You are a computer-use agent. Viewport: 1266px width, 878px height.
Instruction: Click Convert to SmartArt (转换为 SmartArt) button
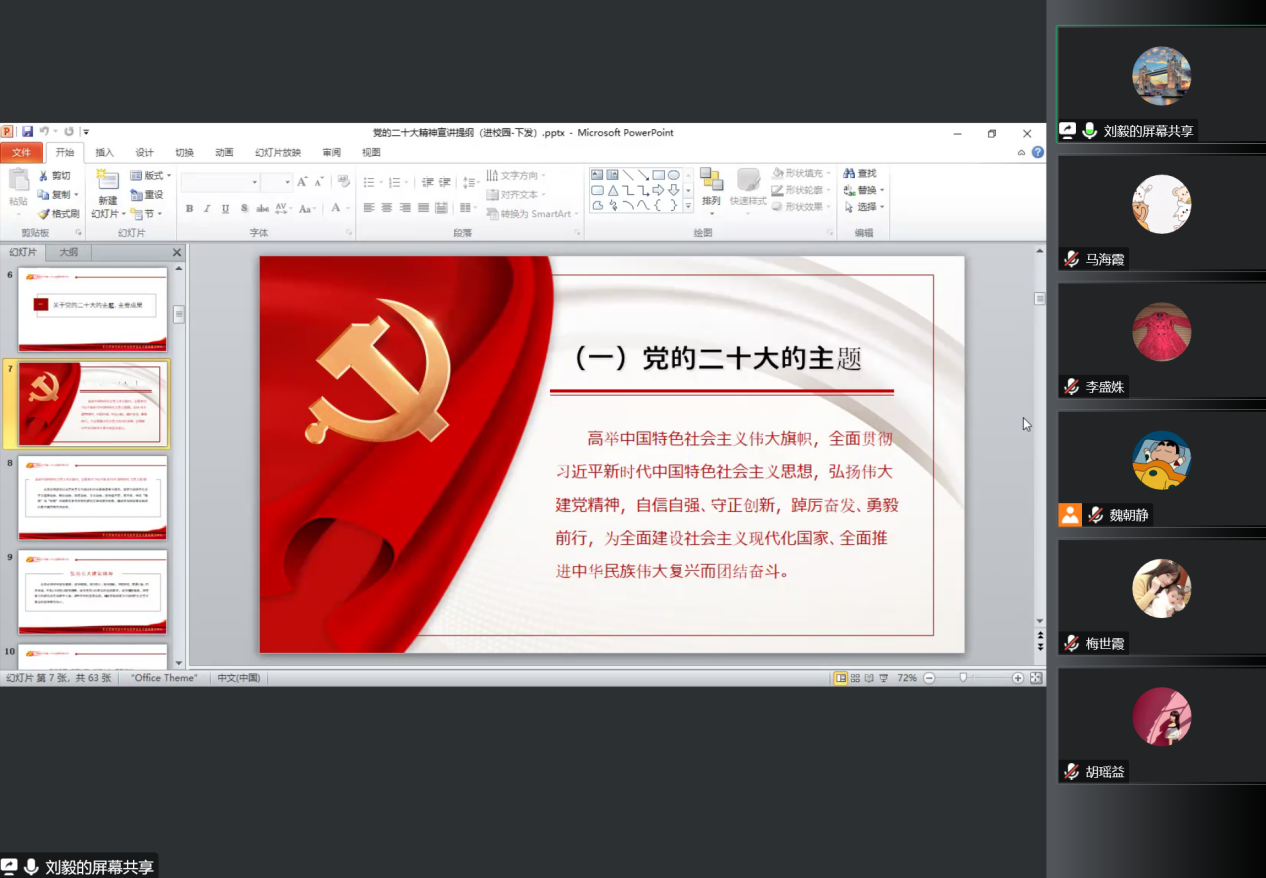point(532,214)
